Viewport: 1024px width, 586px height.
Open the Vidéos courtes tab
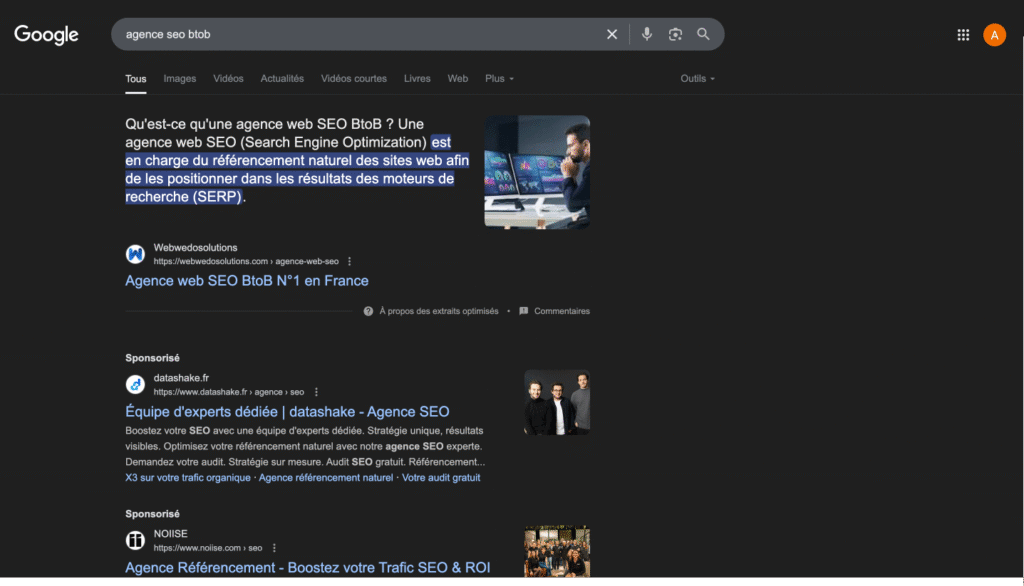[353, 78]
